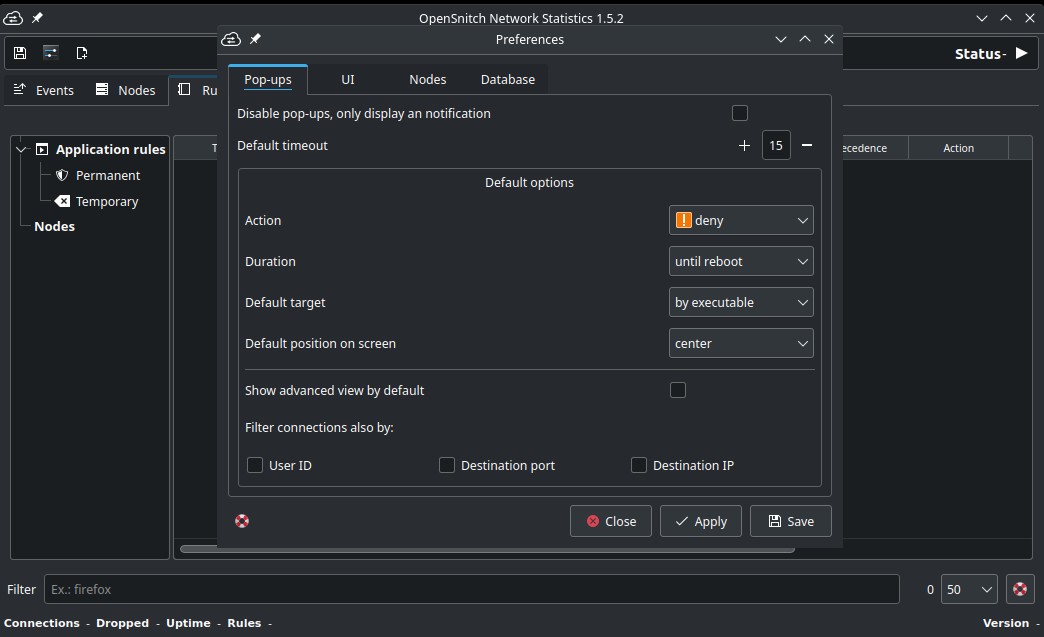Increase Default timeout with the plus button
This screenshot has height=637, width=1044.
[744, 145]
